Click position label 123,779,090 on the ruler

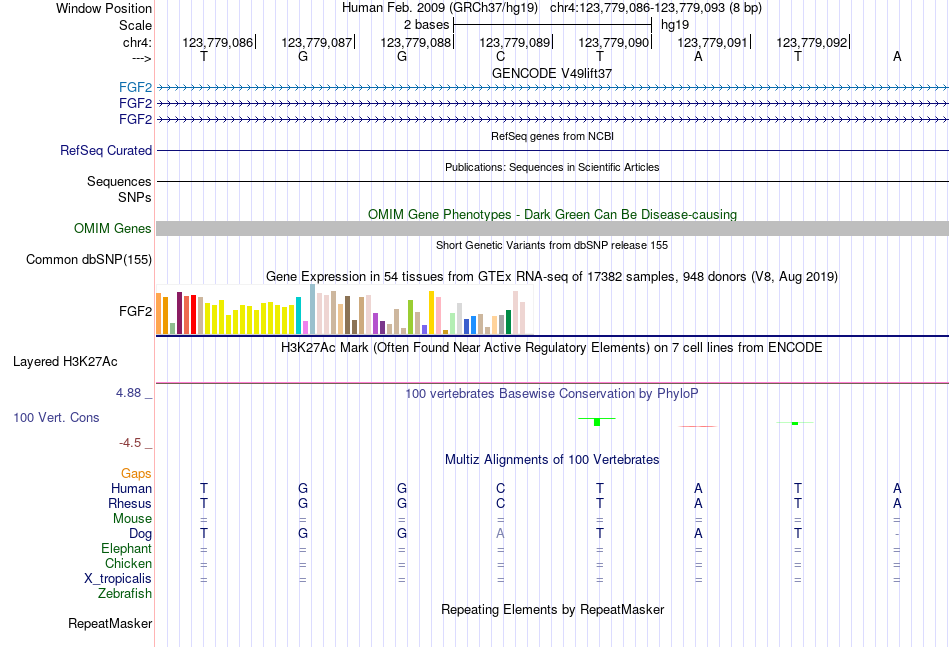(614, 42)
